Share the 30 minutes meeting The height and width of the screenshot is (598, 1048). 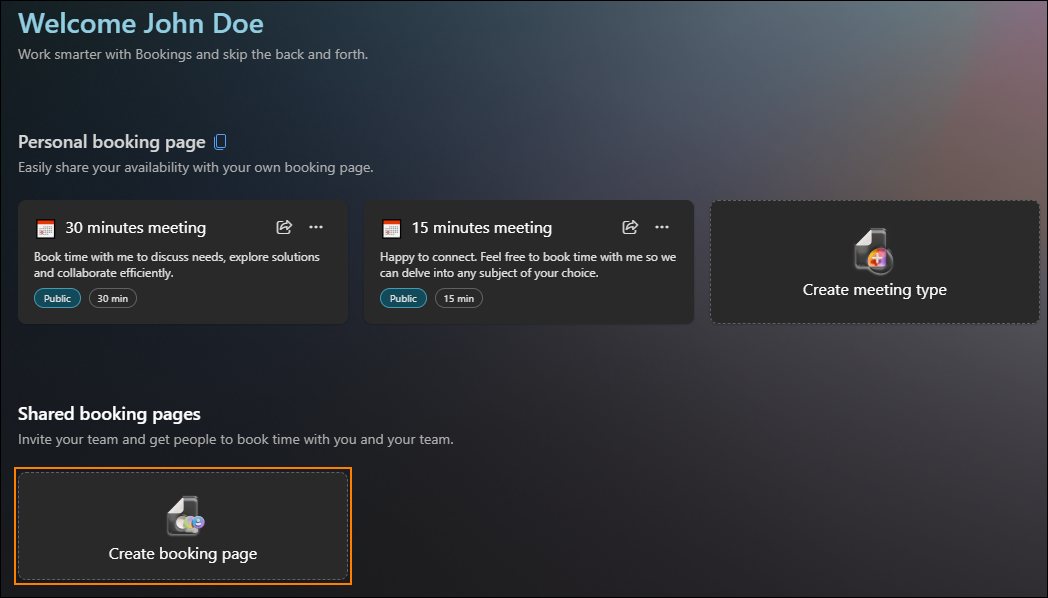(284, 227)
